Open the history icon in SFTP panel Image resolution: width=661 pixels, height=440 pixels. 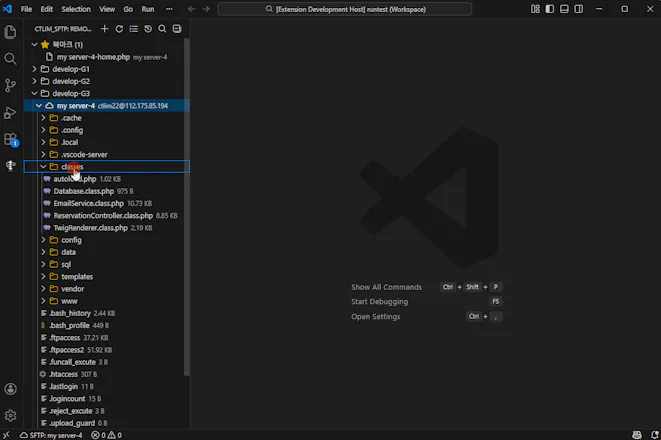(148, 29)
